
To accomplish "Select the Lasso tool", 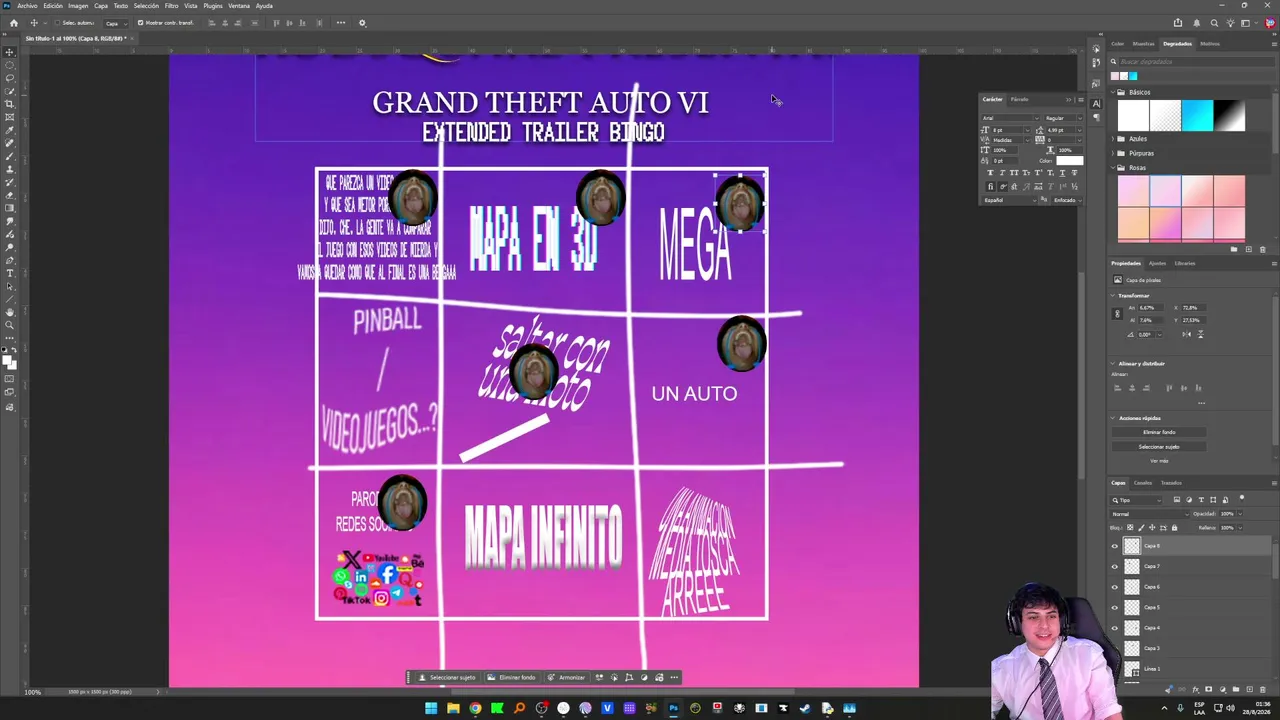I will (10, 78).
